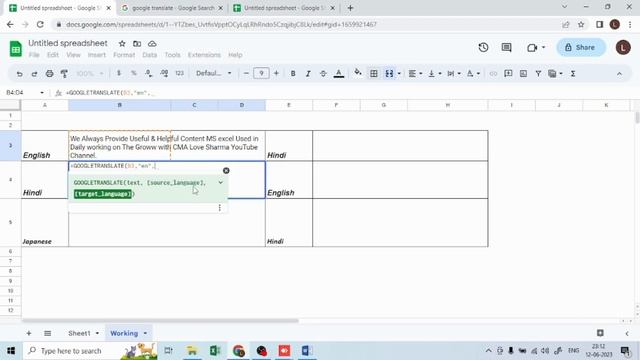Toggle italic formatting
The height and width of the screenshot is (360, 640).
click(x=308, y=73)
